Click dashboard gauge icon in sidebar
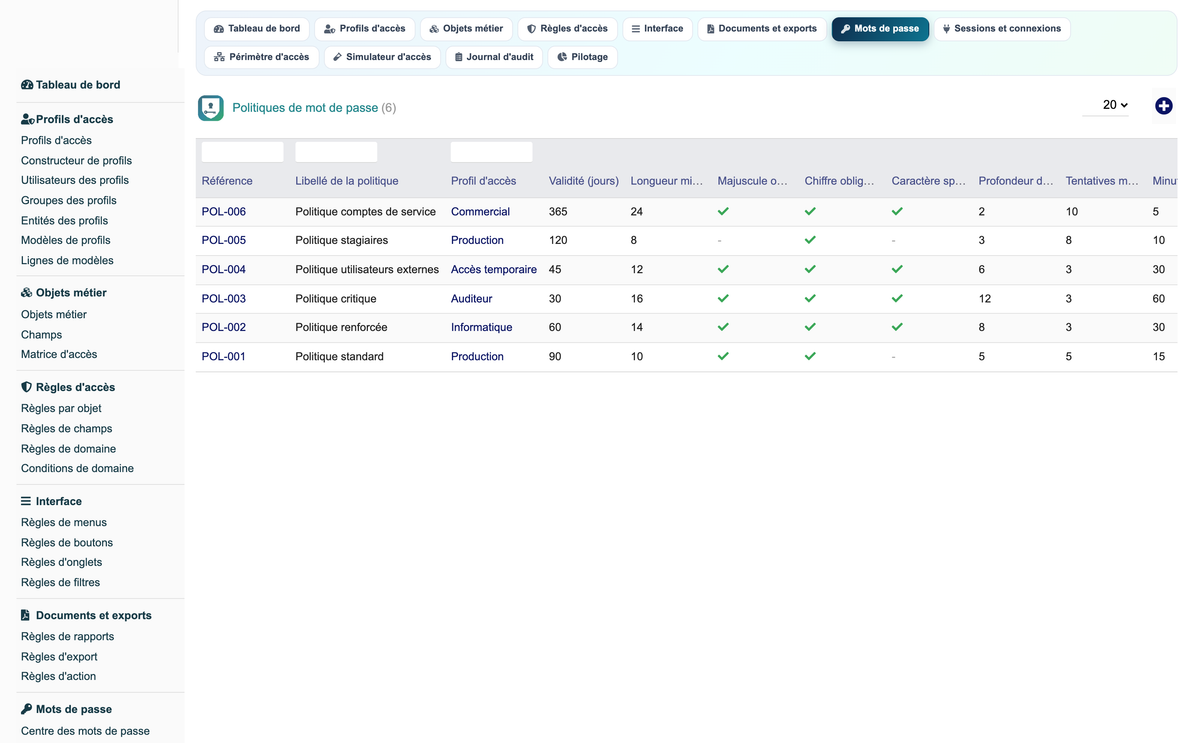Screen dimensions: 1200x743 click(x=27, y=85)
